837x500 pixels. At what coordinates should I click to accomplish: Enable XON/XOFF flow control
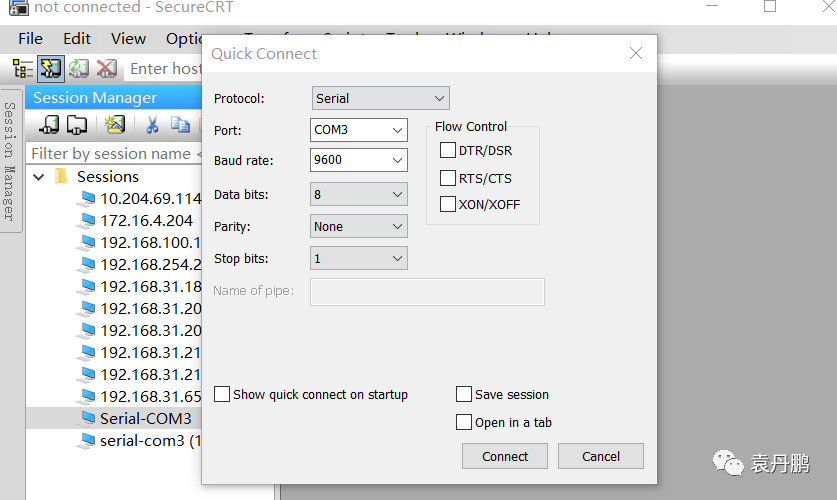pos(448,204)
